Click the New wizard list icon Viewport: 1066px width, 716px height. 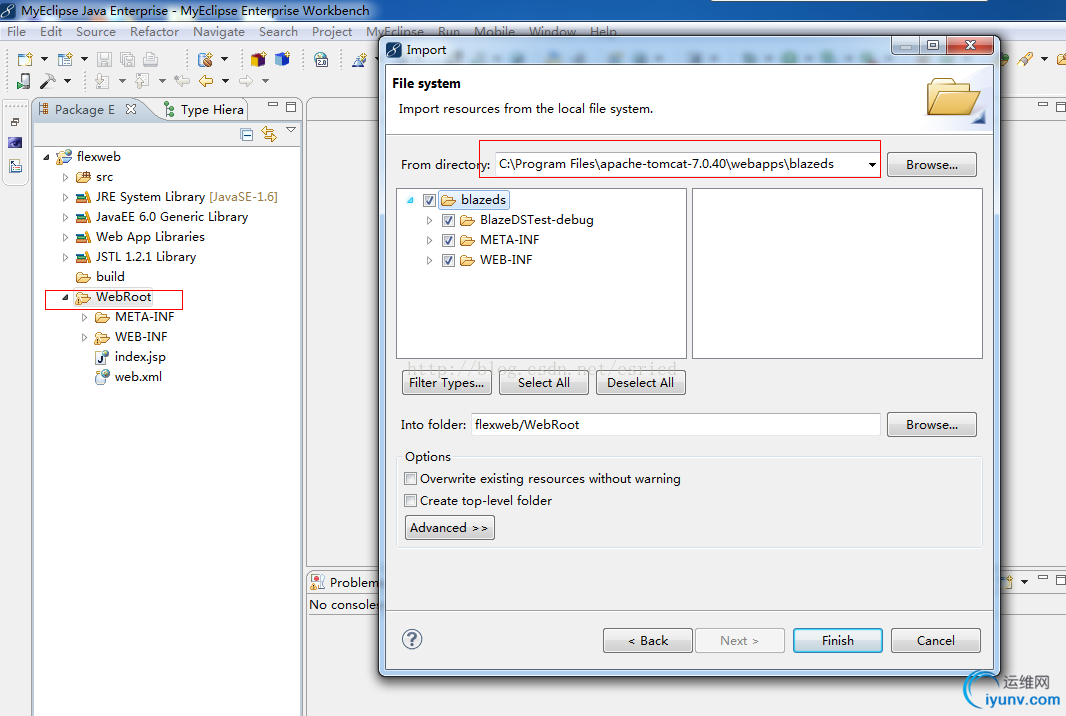[65, 59]
